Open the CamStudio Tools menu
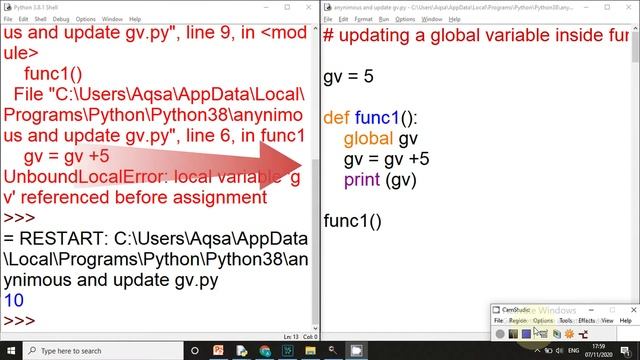 click(566, 321)
